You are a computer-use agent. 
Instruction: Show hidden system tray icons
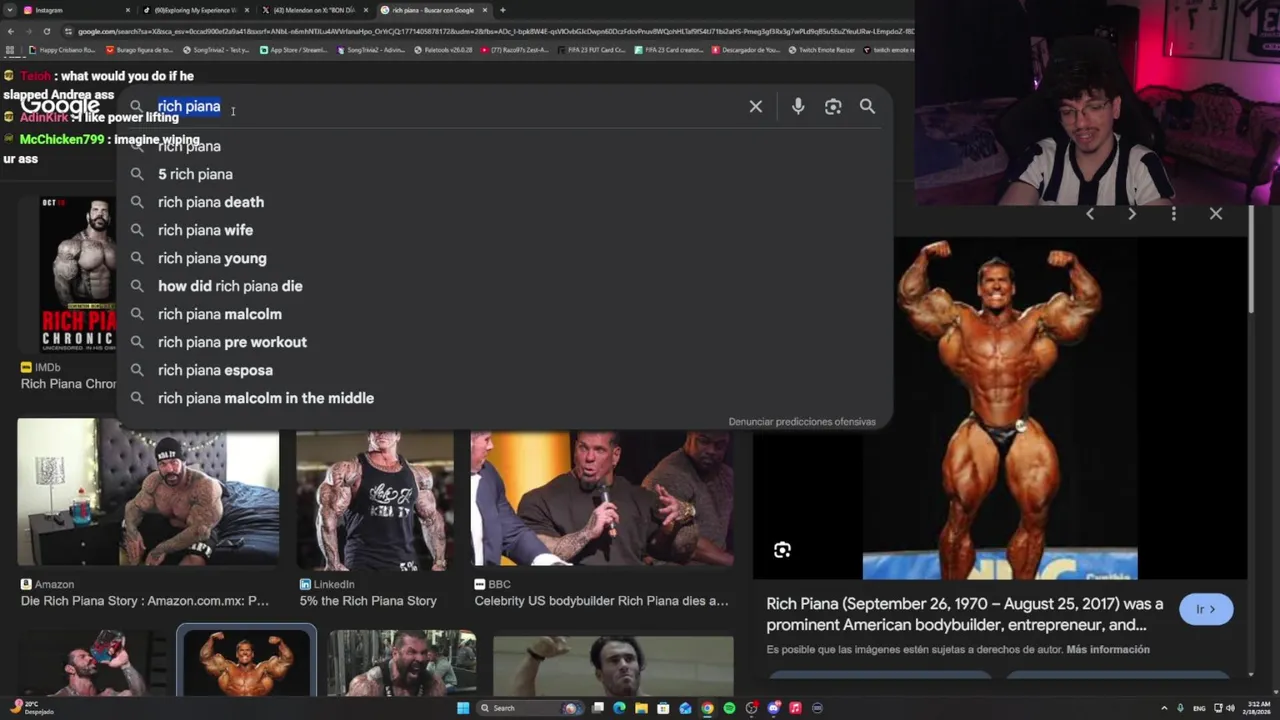click(1164, 708)
